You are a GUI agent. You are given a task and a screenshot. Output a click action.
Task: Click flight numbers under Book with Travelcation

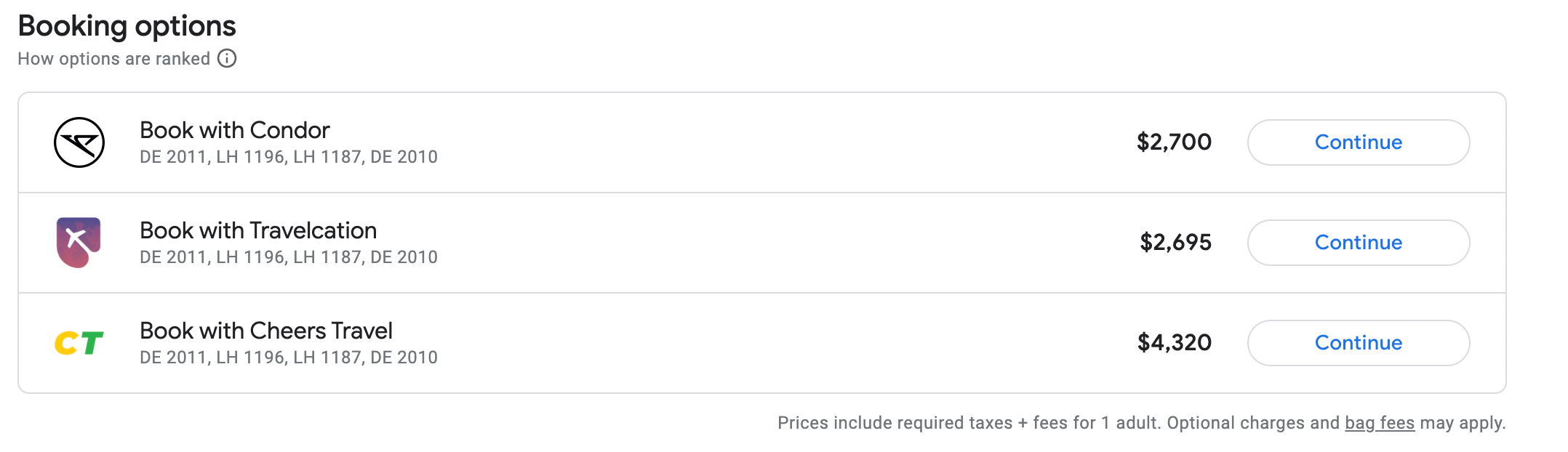point(289,257)
